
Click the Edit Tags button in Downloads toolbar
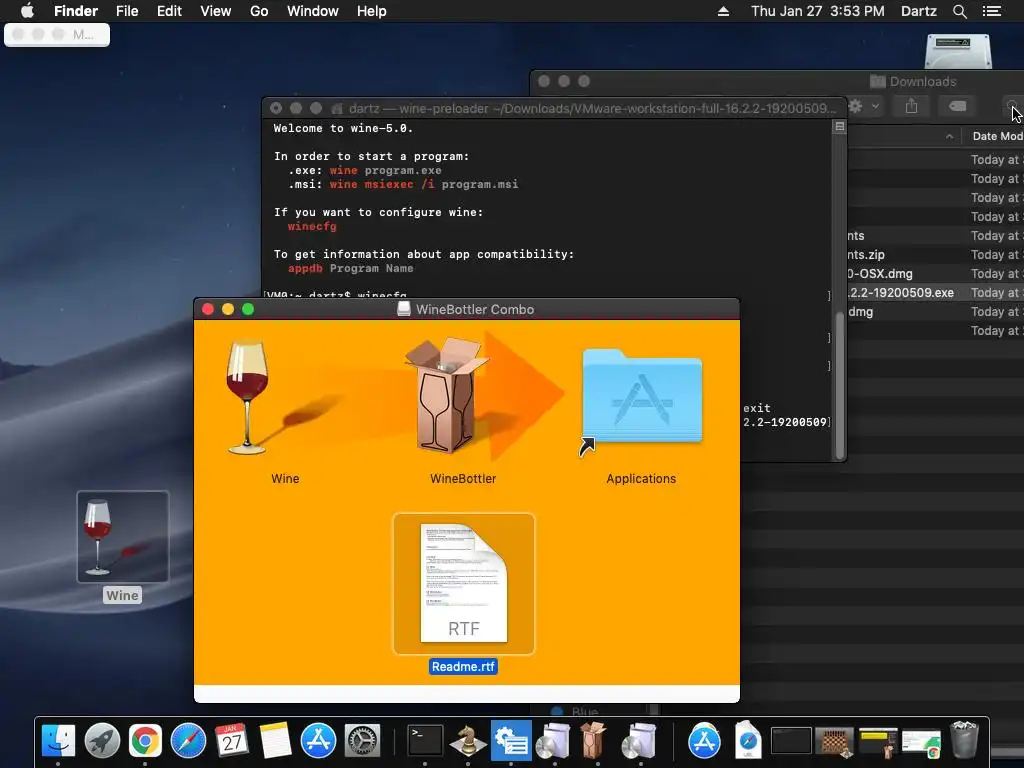[957, 106]
